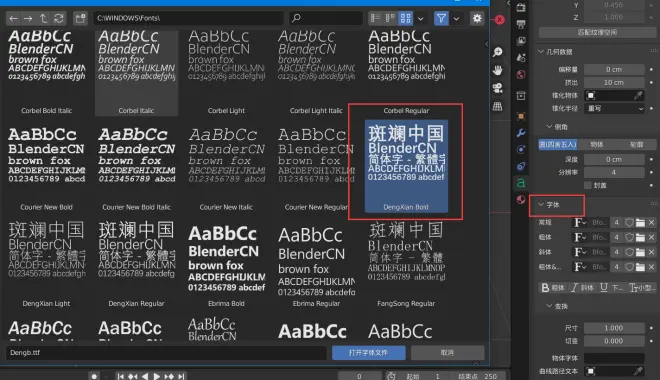Select the 圆(四舍五入) bevel mode tab
This screenshot has height=380, width=660.
pos(558,144)
